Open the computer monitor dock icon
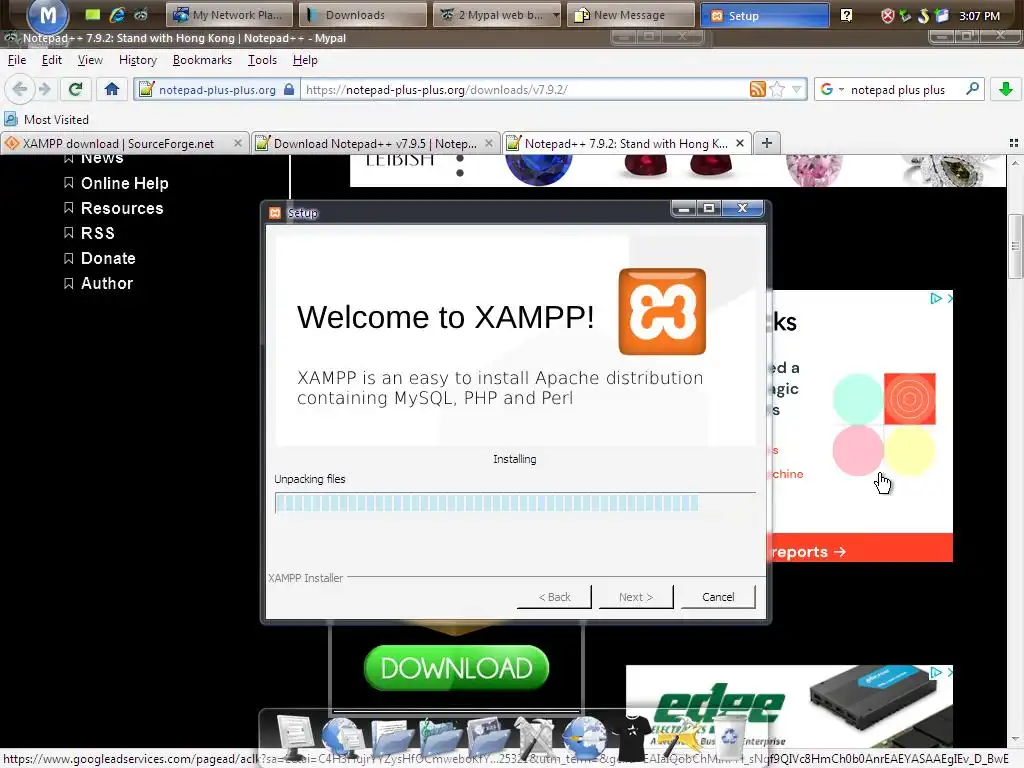 (x=294, y=738)
